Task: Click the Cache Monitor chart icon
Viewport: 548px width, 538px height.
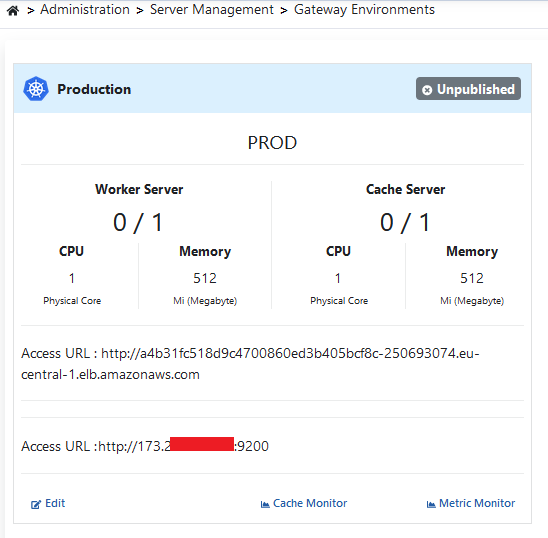Action: [x=265, y=504]
